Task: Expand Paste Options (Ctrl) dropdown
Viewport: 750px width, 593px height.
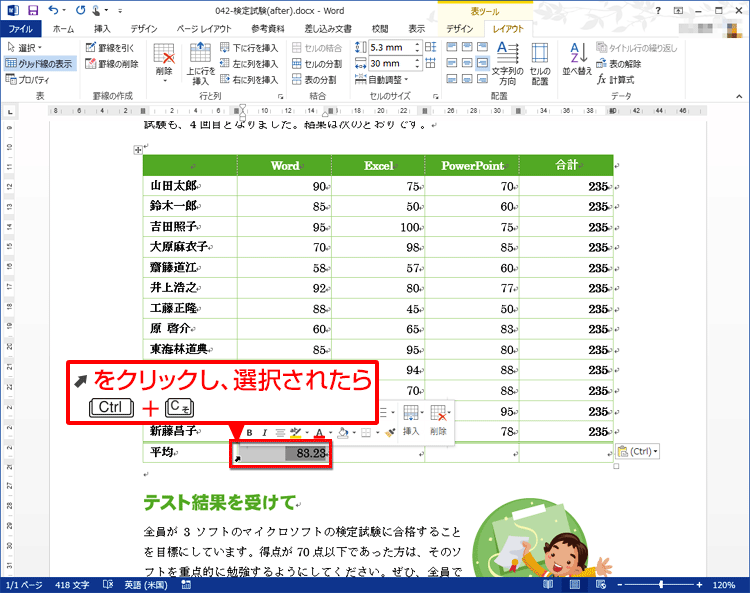Action: tap(655, 451)
